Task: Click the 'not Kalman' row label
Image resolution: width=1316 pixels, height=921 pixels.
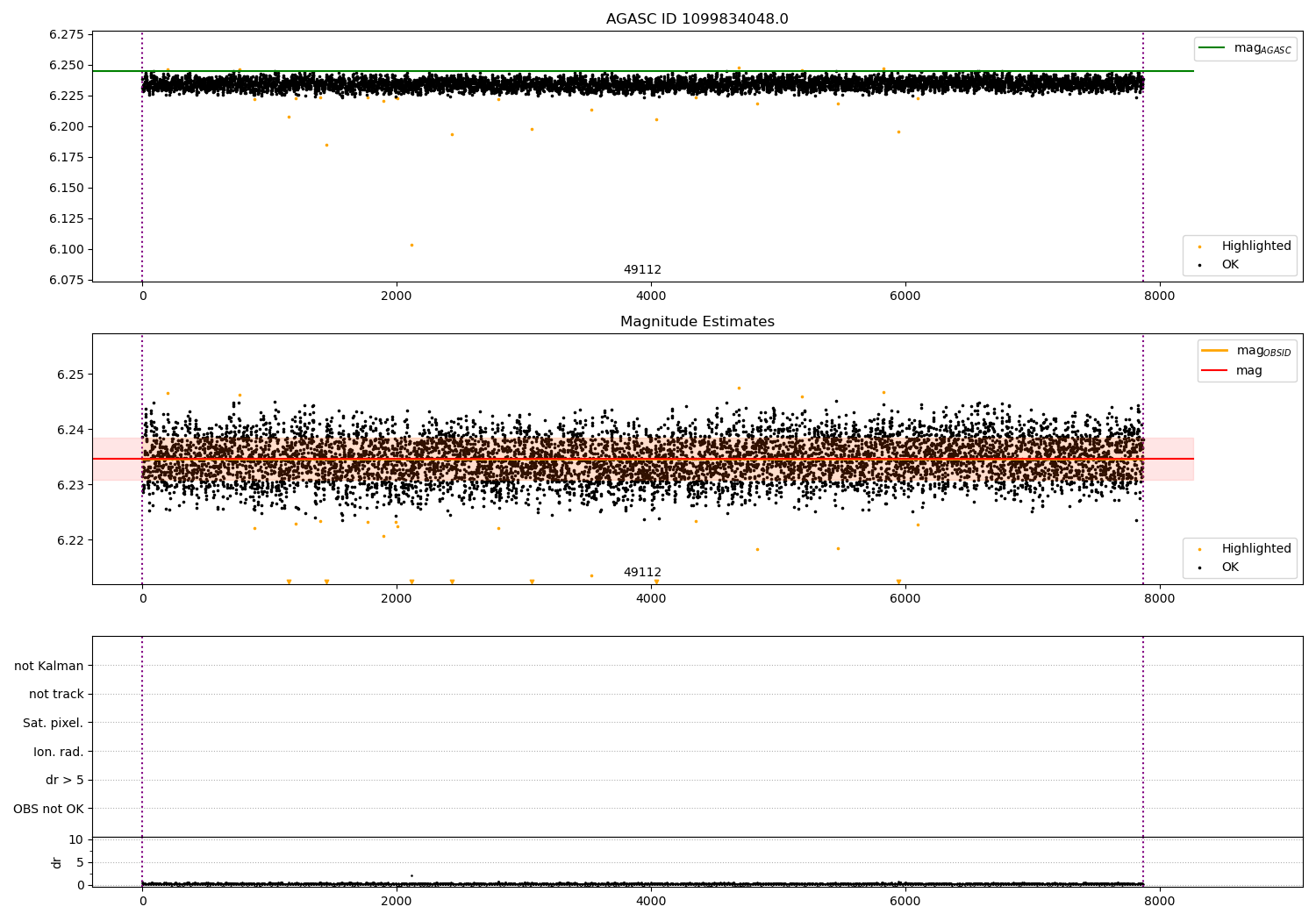Action: coord(49,667)
